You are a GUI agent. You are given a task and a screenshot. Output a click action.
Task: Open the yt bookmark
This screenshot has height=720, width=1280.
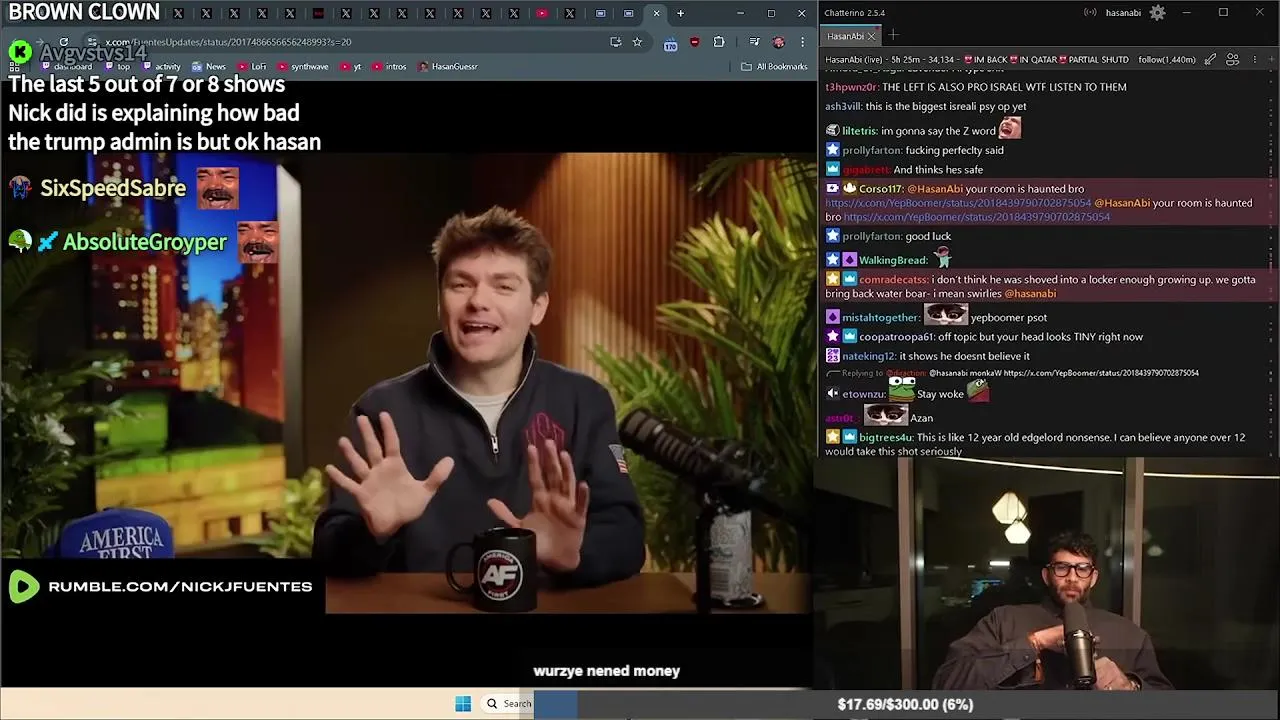click(351, 67)
